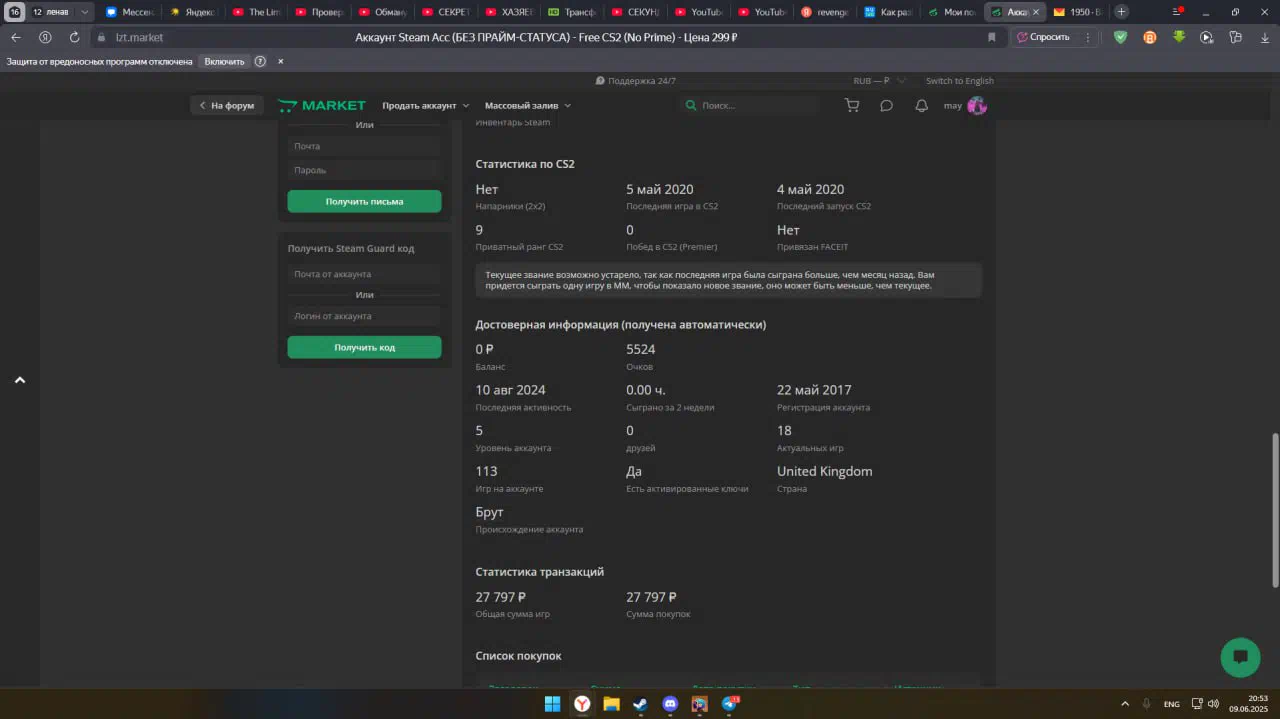Image resolution: width=1280 pixels, height=719 pixels.
Task: Click the На форум button
Action: [x=227, y=105]
